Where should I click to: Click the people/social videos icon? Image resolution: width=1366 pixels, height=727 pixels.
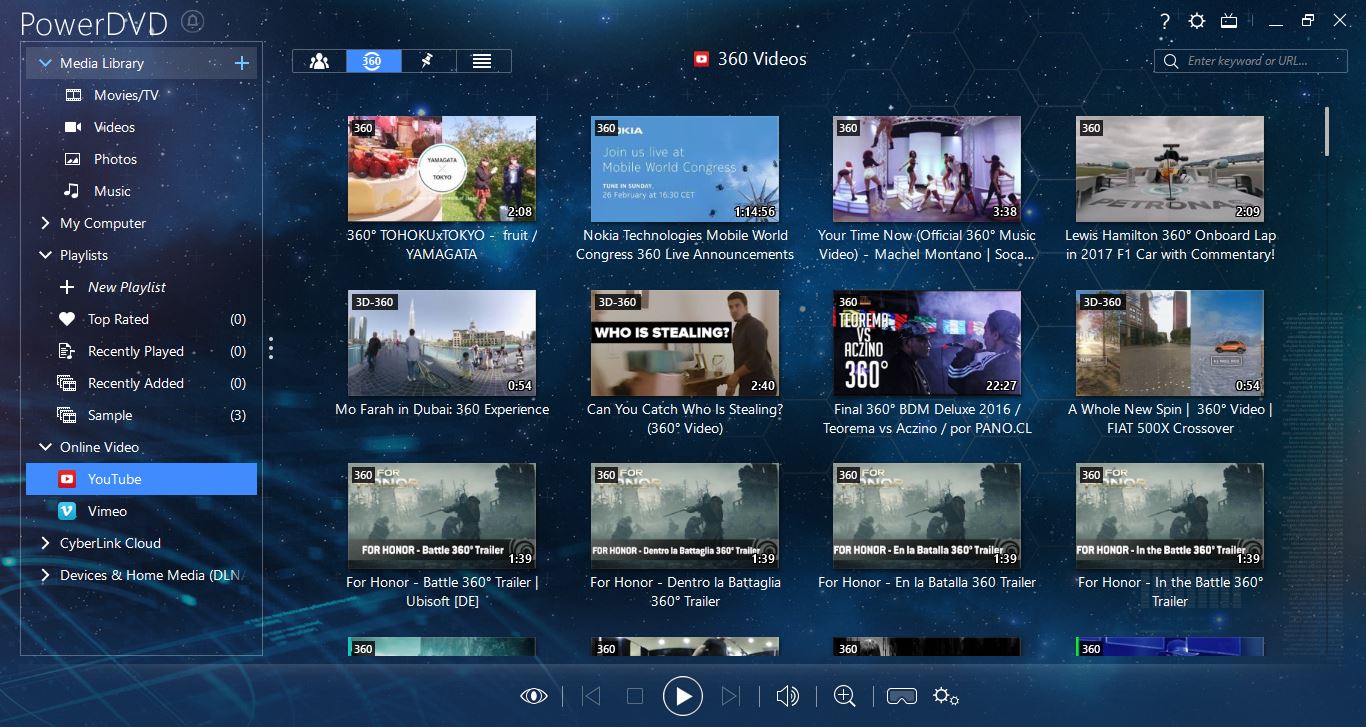pyautogui.click(x=318, y=60)
